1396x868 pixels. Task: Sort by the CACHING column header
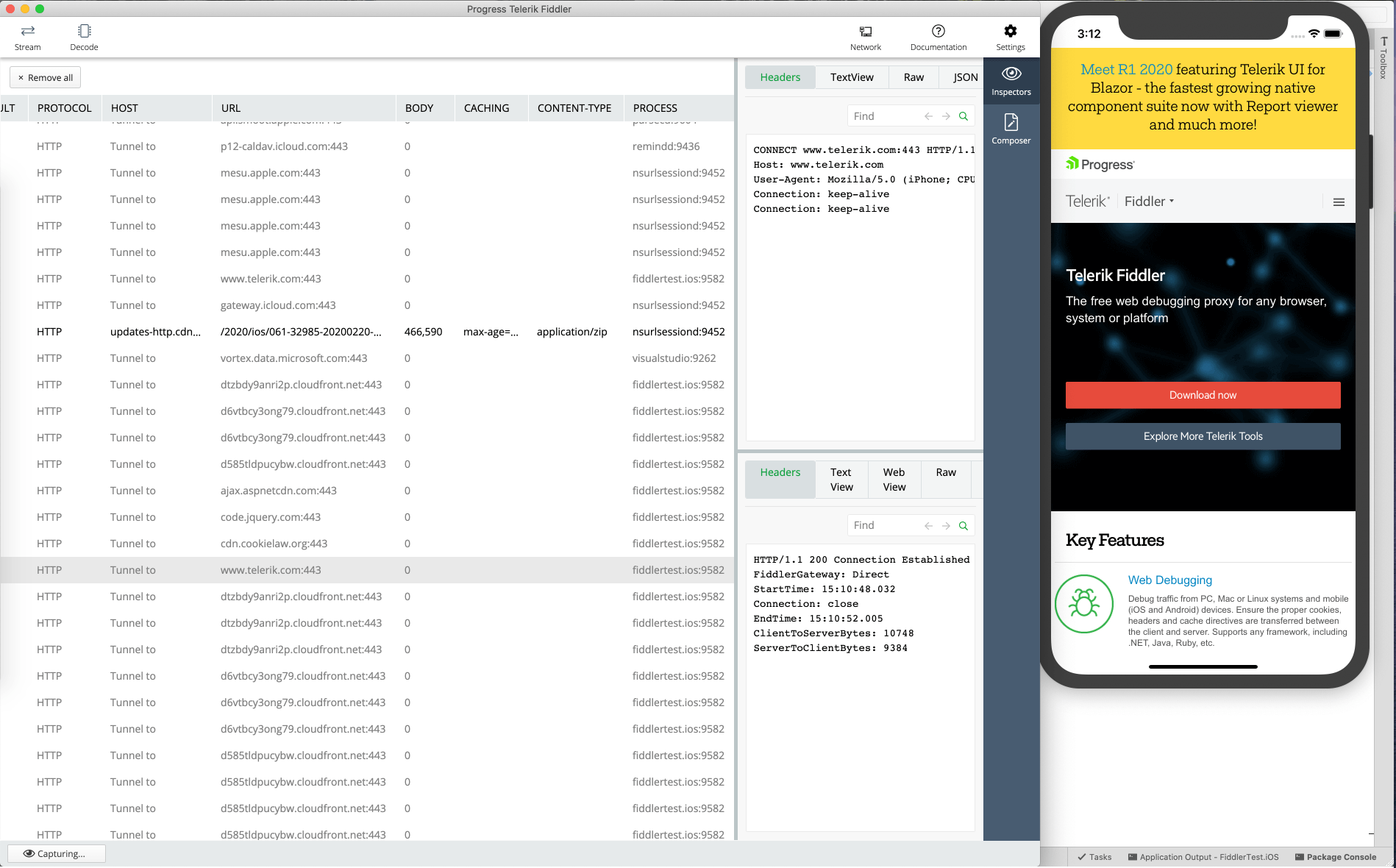coord(491,108)
